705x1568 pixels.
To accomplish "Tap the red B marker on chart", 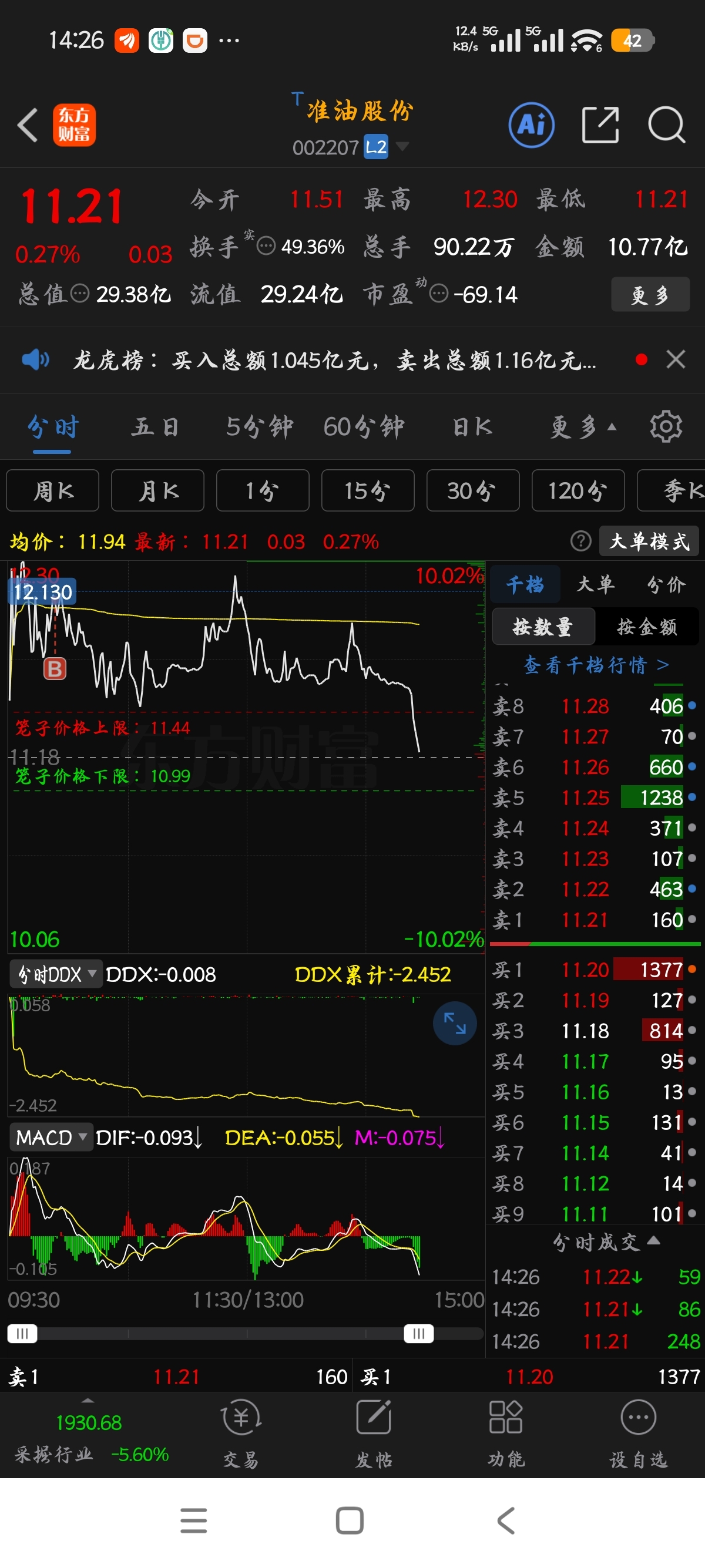I will click(x=55, y=669).
